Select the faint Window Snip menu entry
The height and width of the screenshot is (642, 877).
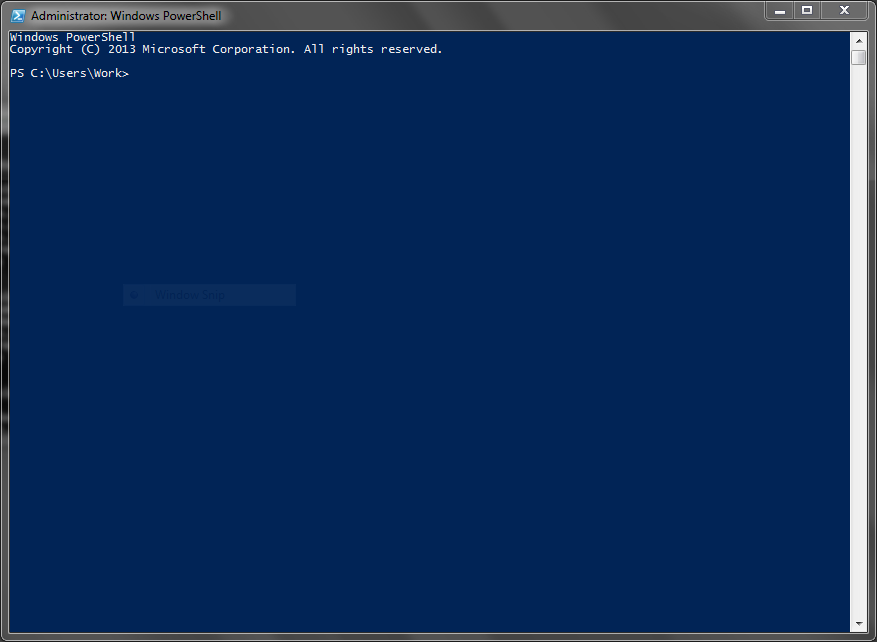click(210, 295)
